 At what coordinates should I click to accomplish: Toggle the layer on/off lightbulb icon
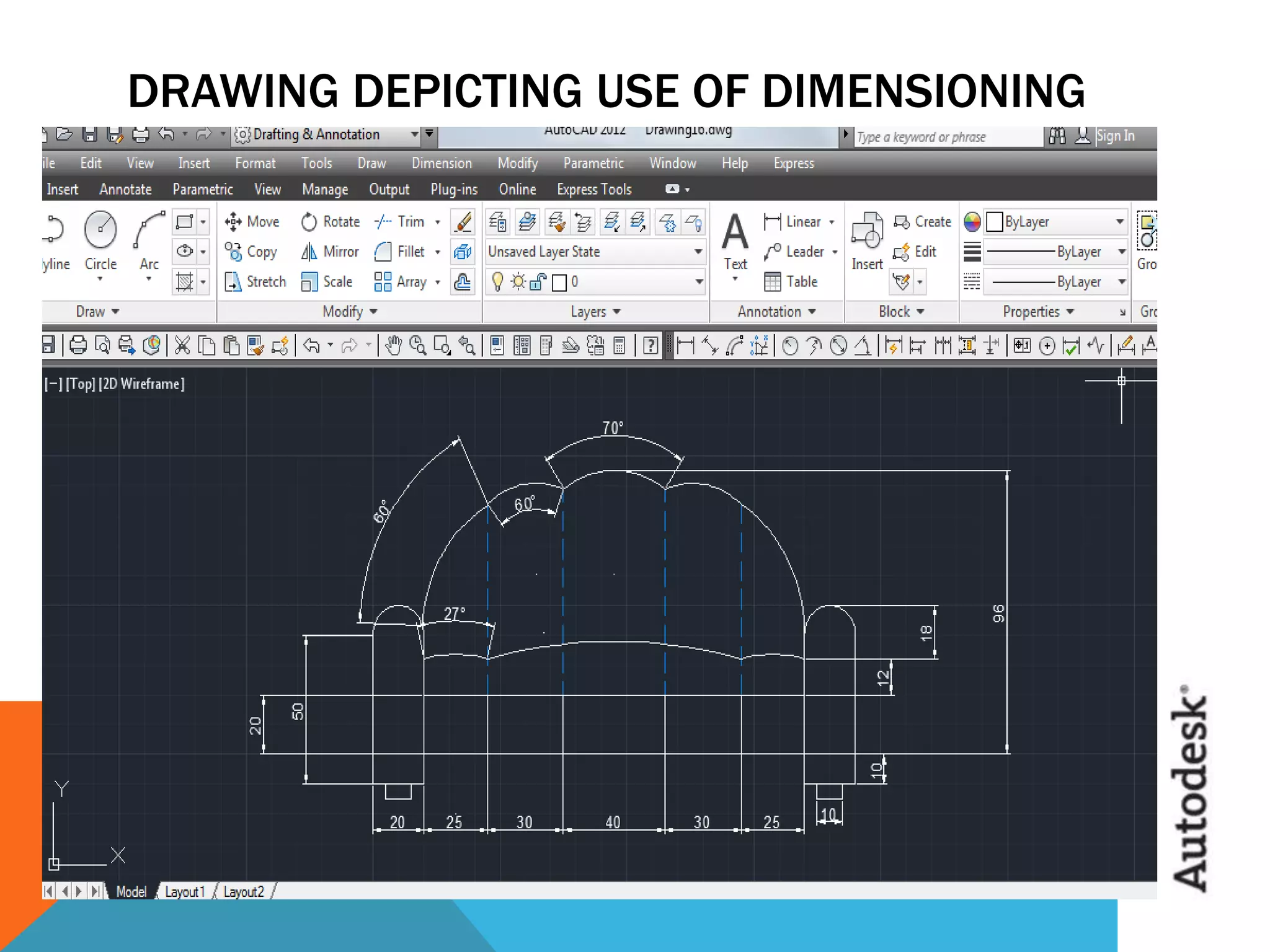497,282
